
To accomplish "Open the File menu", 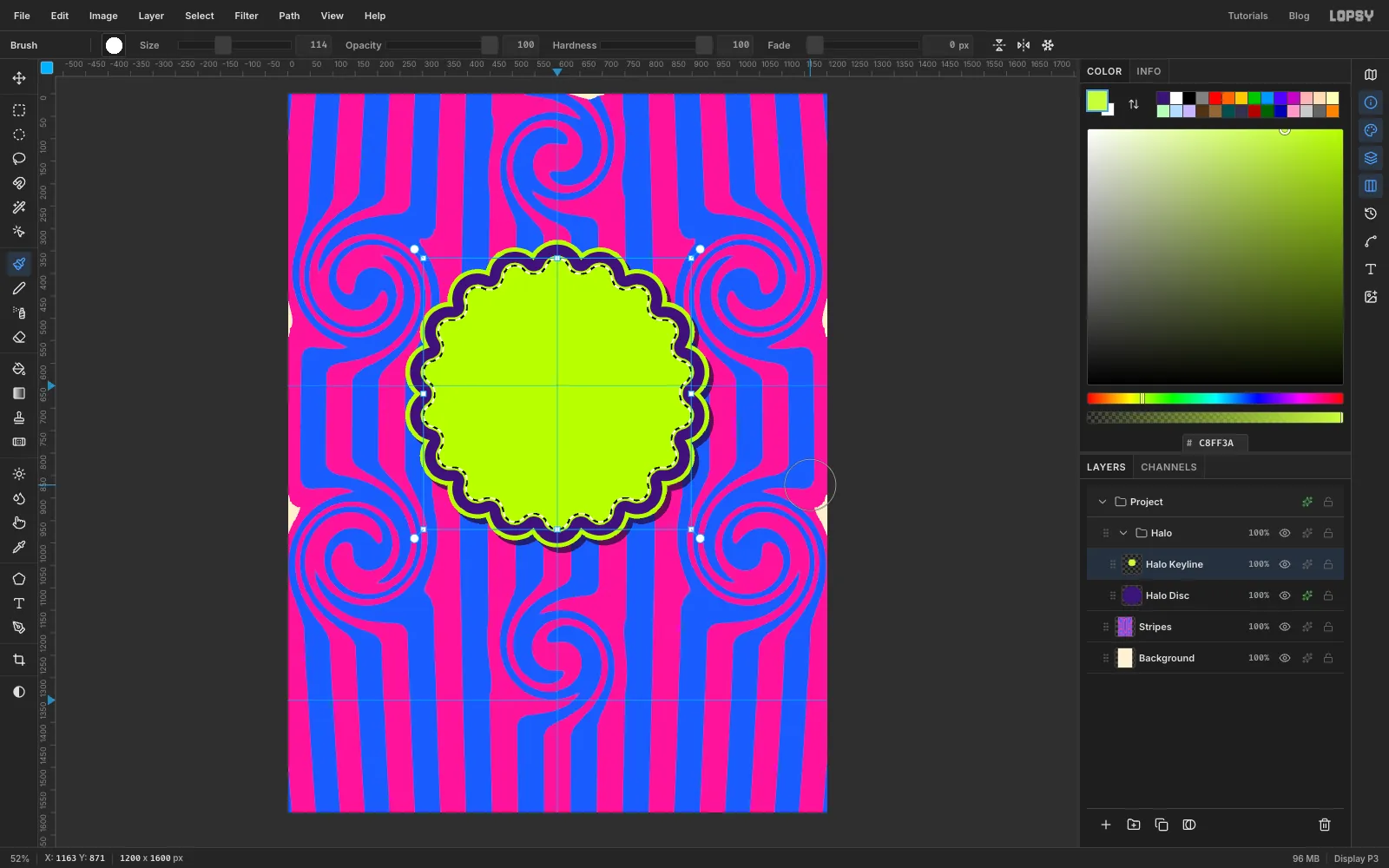I will 23,16.
